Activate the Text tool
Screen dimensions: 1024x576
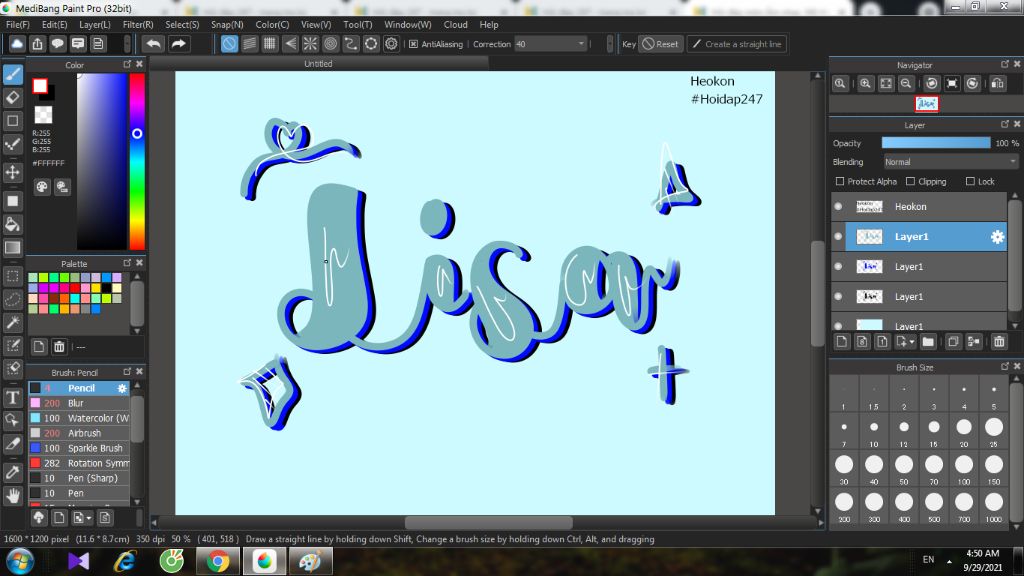12,396
